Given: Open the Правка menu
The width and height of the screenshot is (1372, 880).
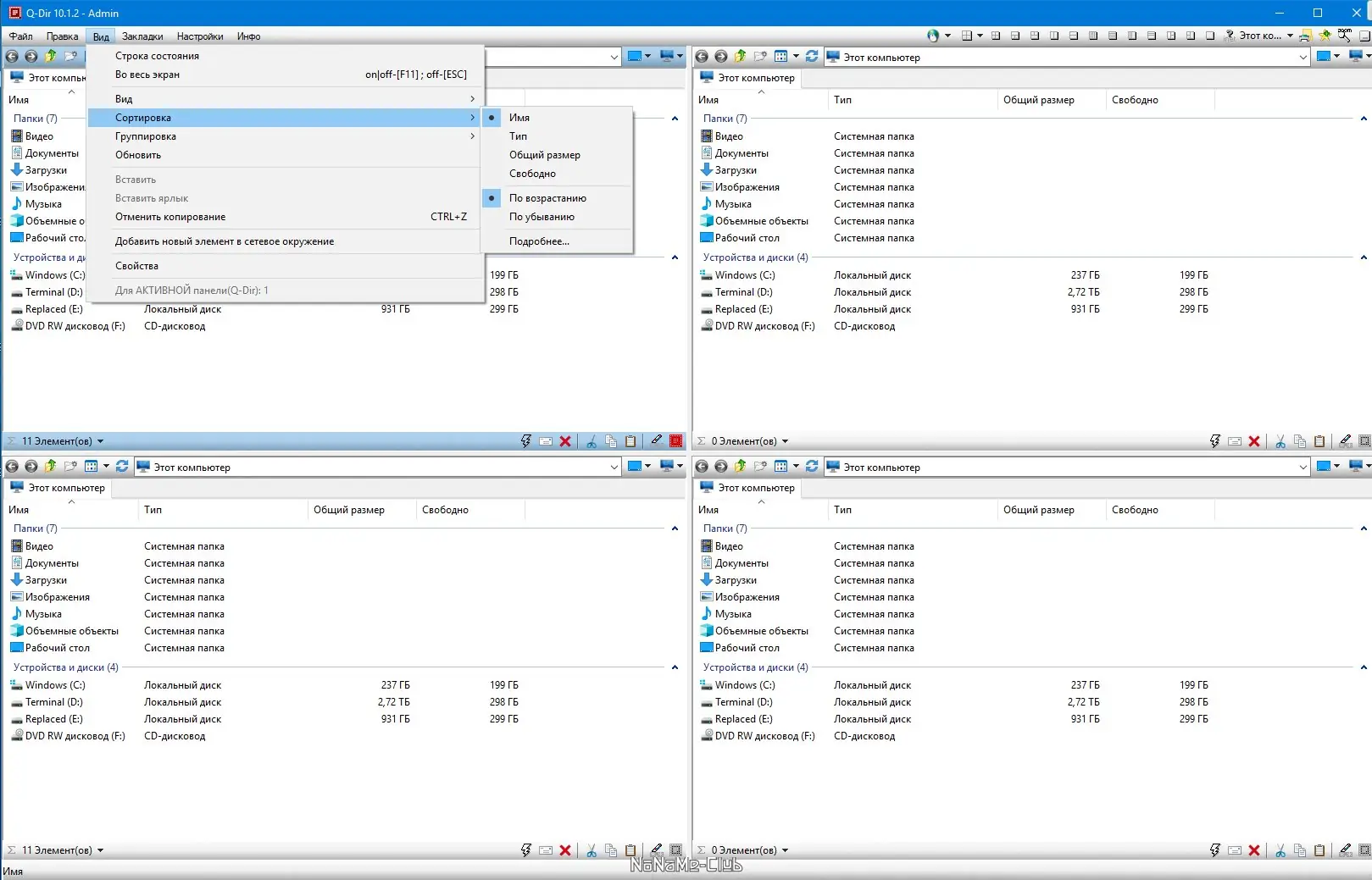Looking at the screenshot, I should 62,36.
